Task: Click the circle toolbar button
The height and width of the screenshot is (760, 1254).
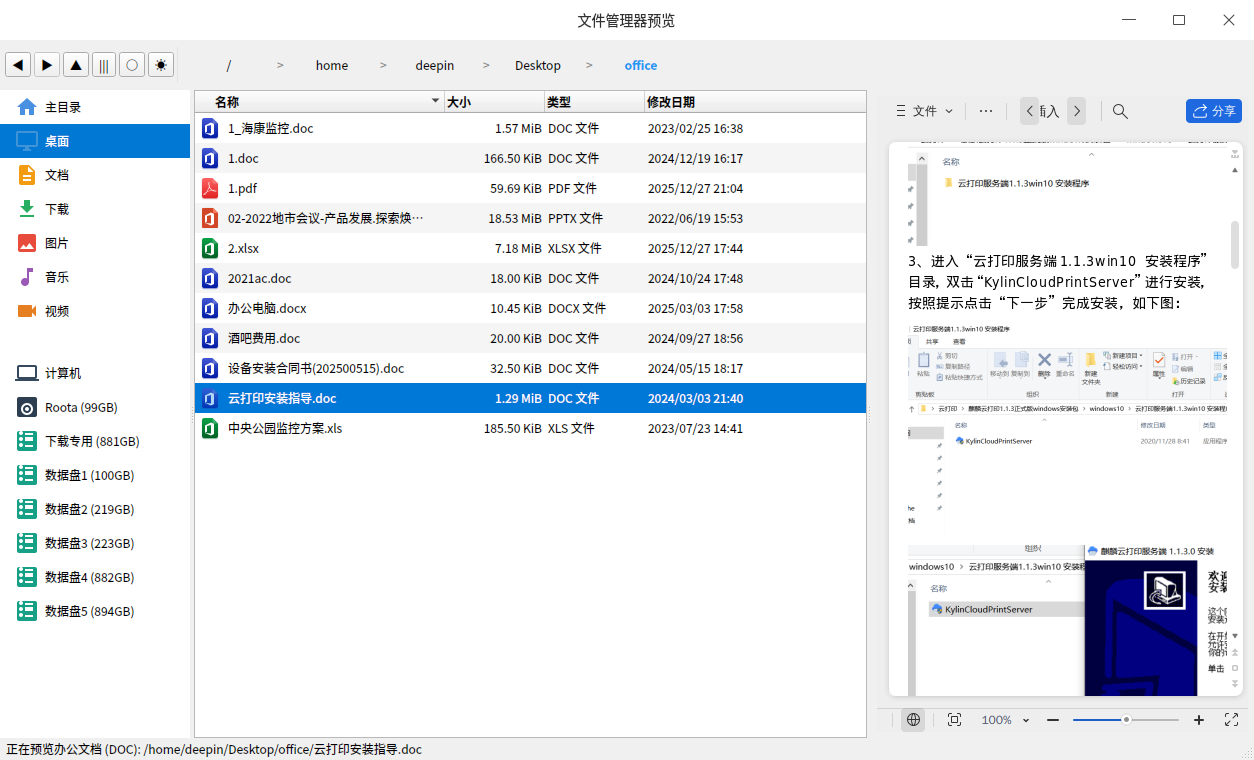Action: [132, 65]
